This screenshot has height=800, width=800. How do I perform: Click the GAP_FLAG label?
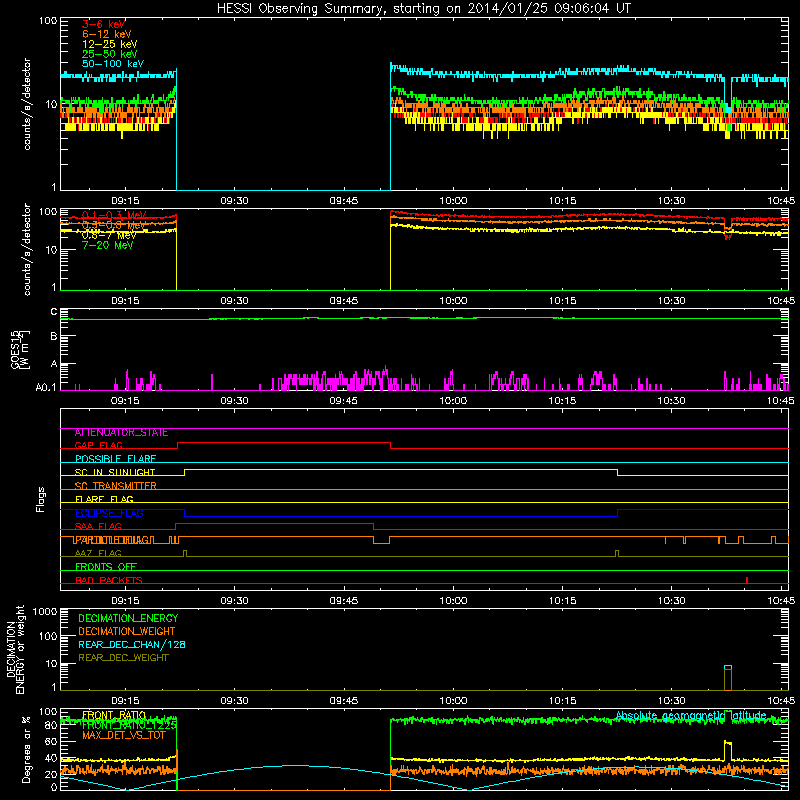(x=98, y=445)
